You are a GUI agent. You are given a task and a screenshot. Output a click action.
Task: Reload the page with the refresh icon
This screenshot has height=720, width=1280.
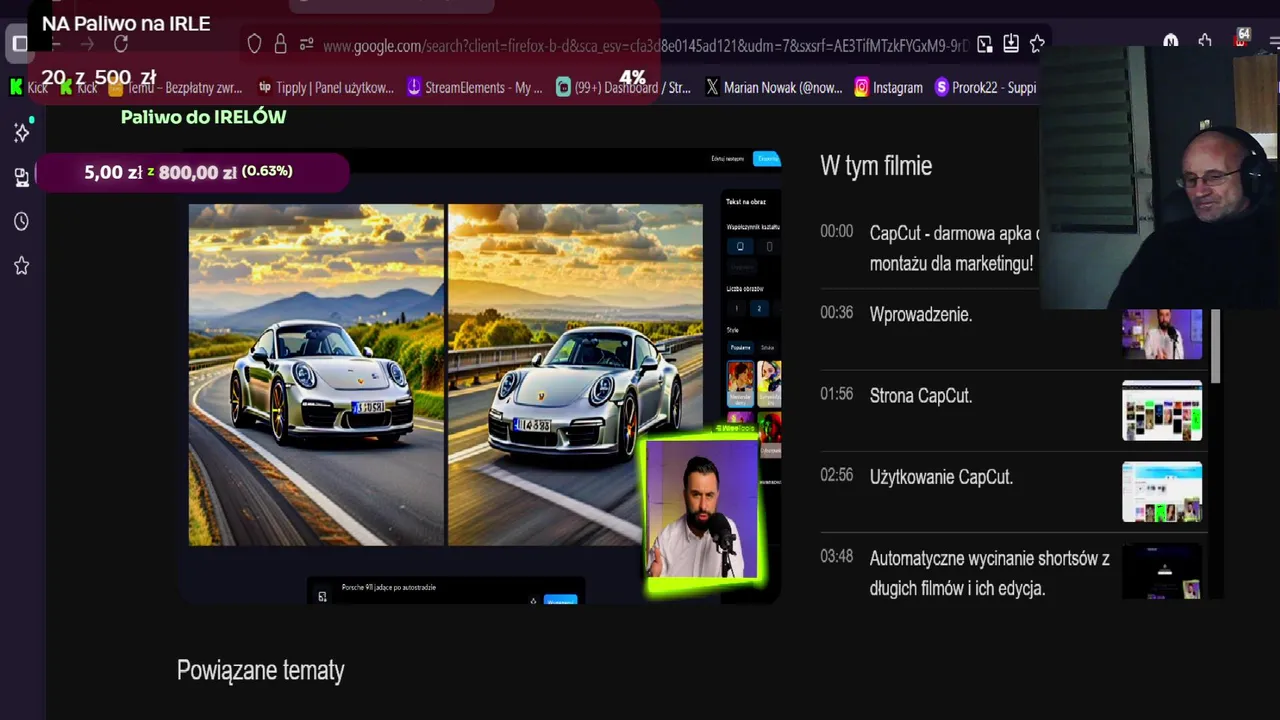pyautogui.click(x=121, y=44)
